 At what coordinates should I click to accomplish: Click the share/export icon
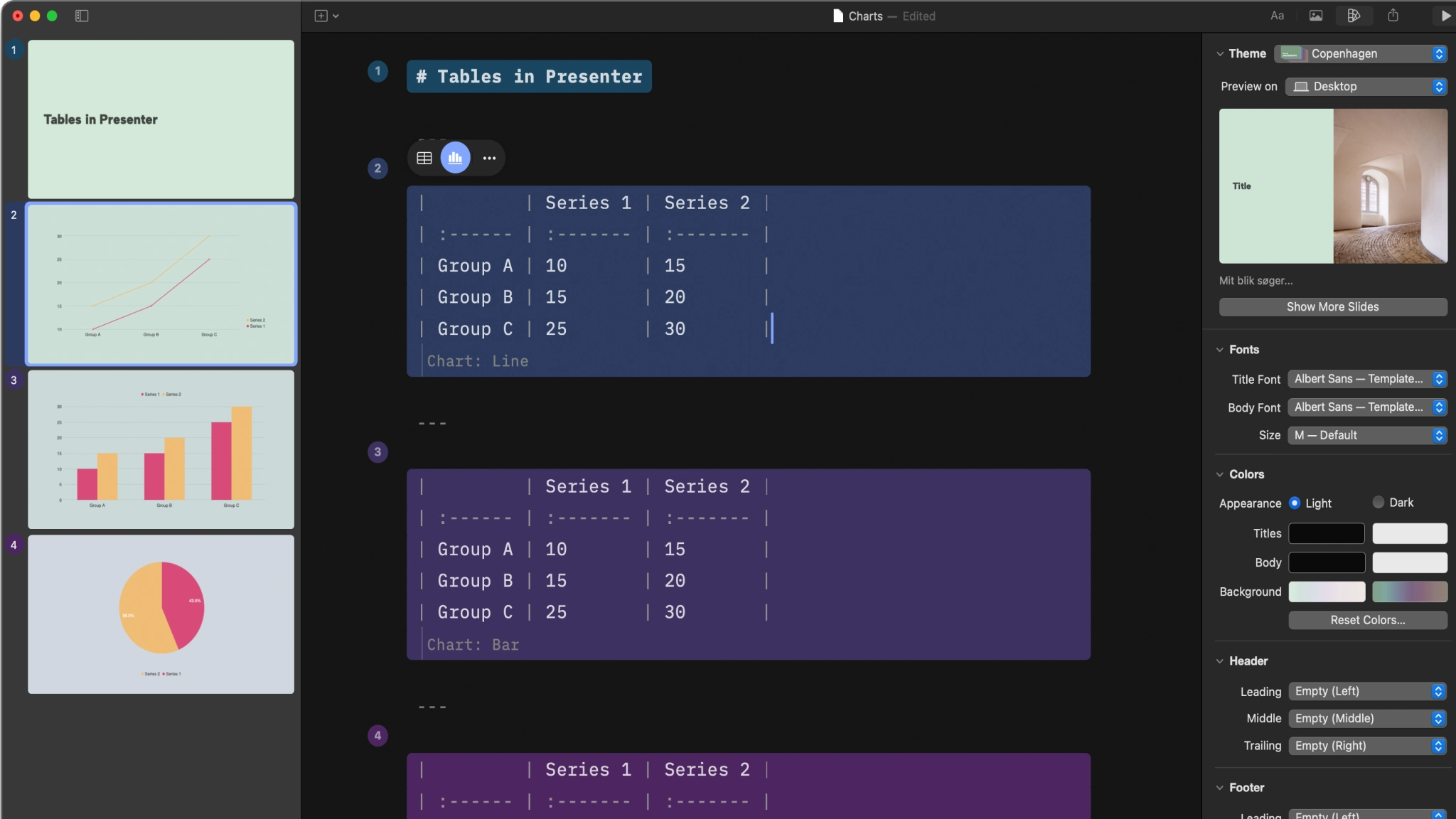(1393, 16)
